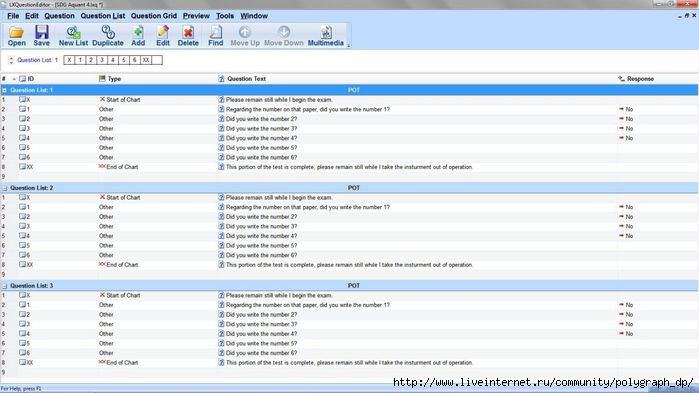699x393 pixels.
Task: Open the toolbar overflow options arrow
Action: 348,45
